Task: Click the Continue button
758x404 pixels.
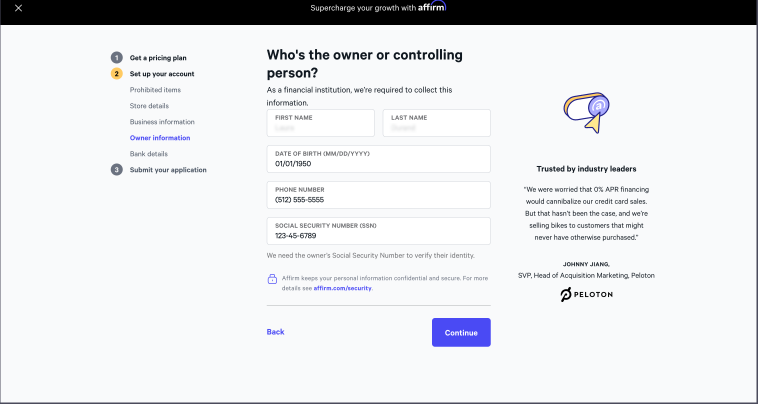Action: (x=461, y=332)
